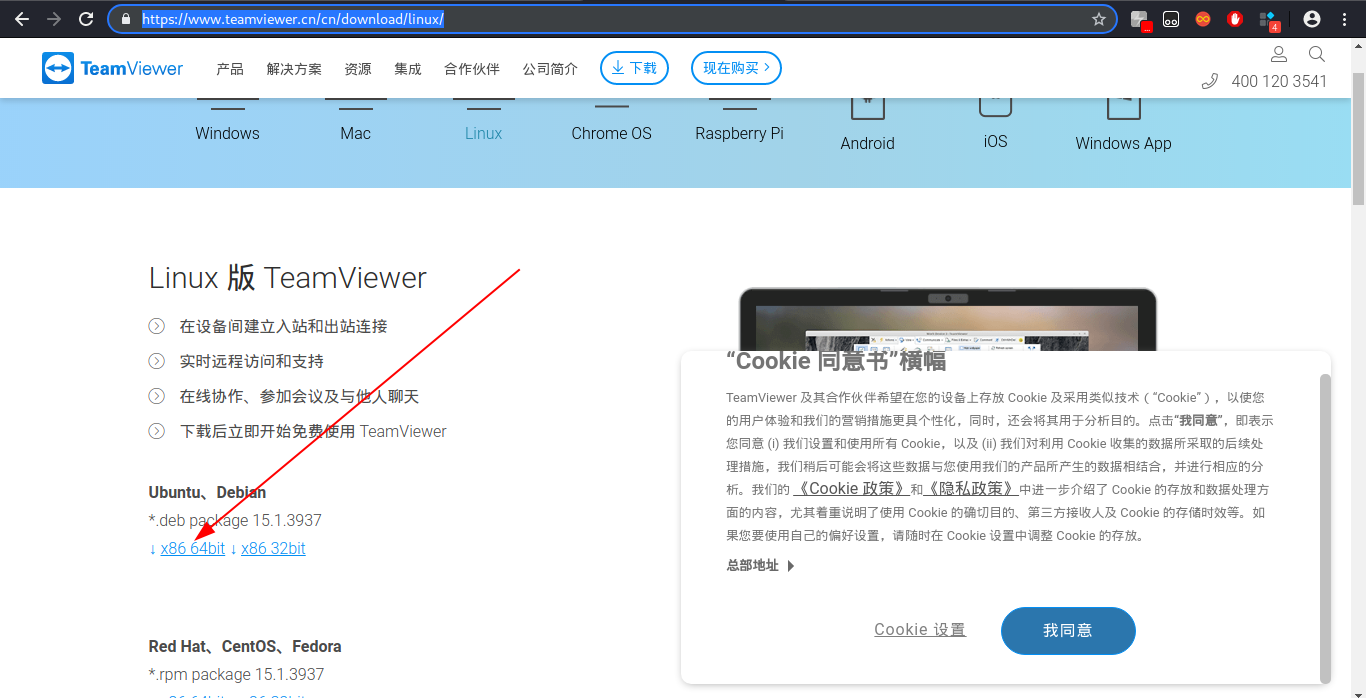
Task: Open the 资源 menu
Action: point(358,69)
